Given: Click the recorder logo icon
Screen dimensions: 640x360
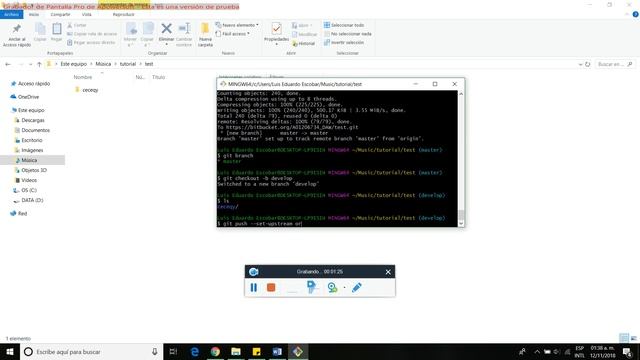Looking at the screenshot, I should coord(253,272).
